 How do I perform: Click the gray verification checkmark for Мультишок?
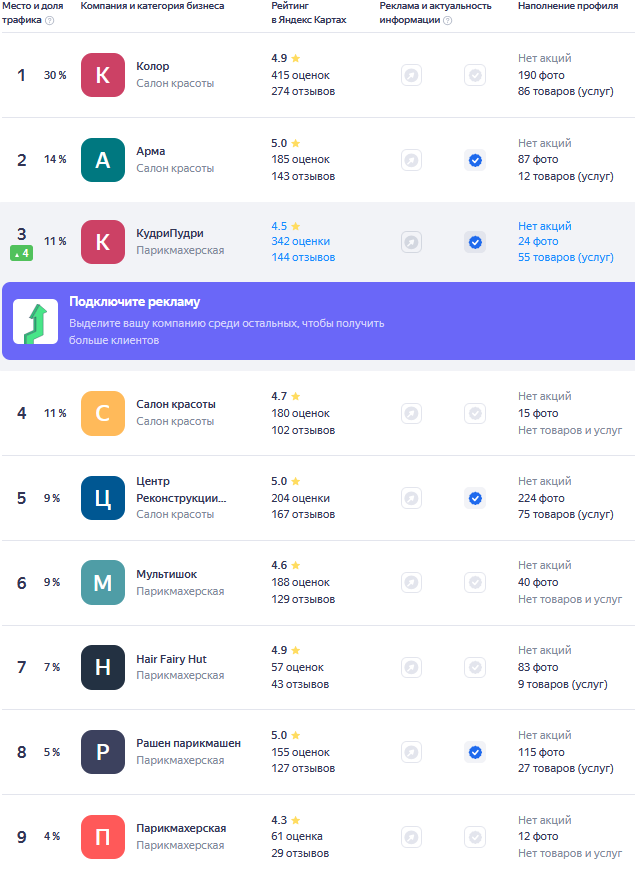475,583
